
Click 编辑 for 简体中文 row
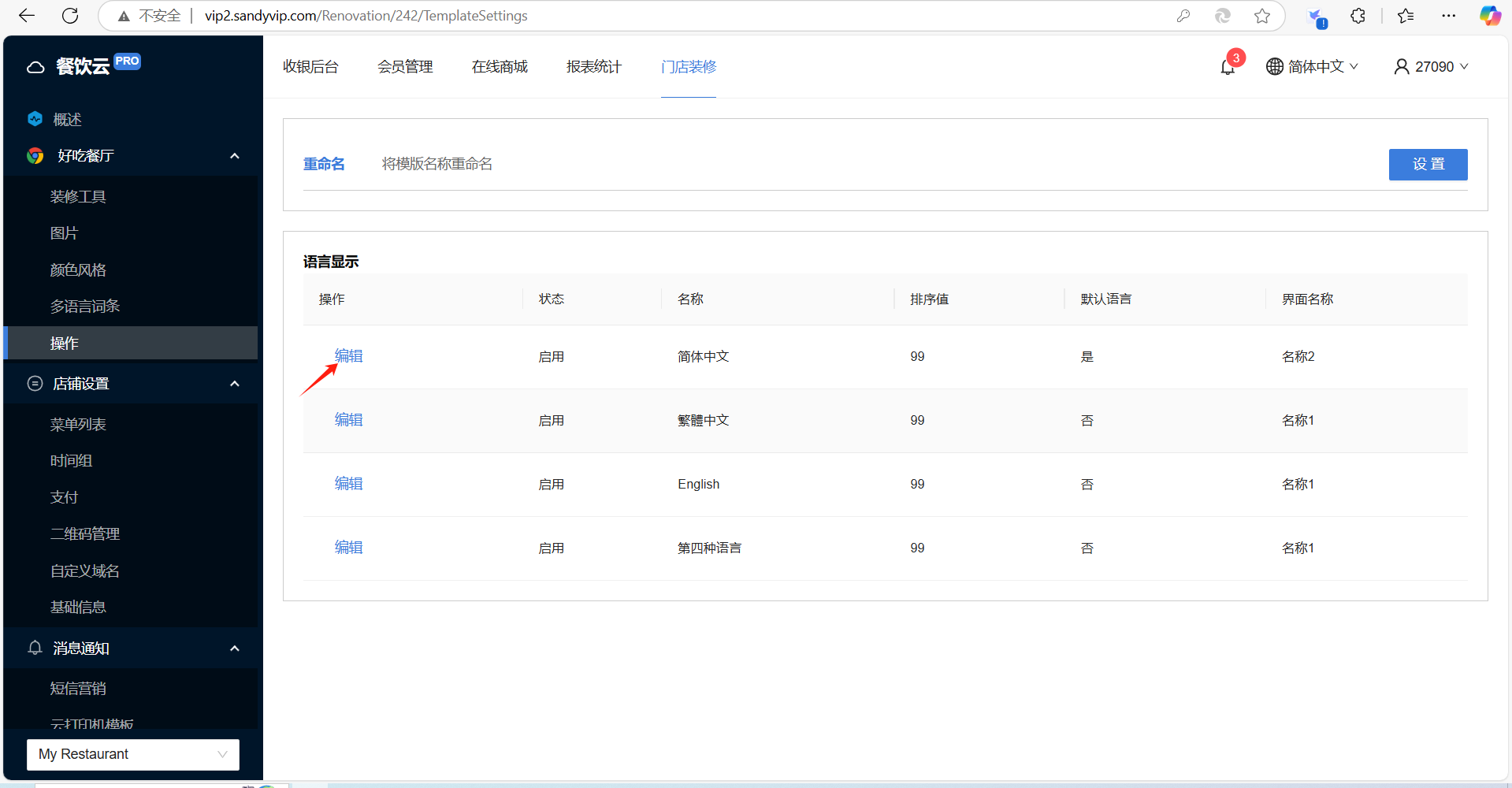(x=349, y=356)
